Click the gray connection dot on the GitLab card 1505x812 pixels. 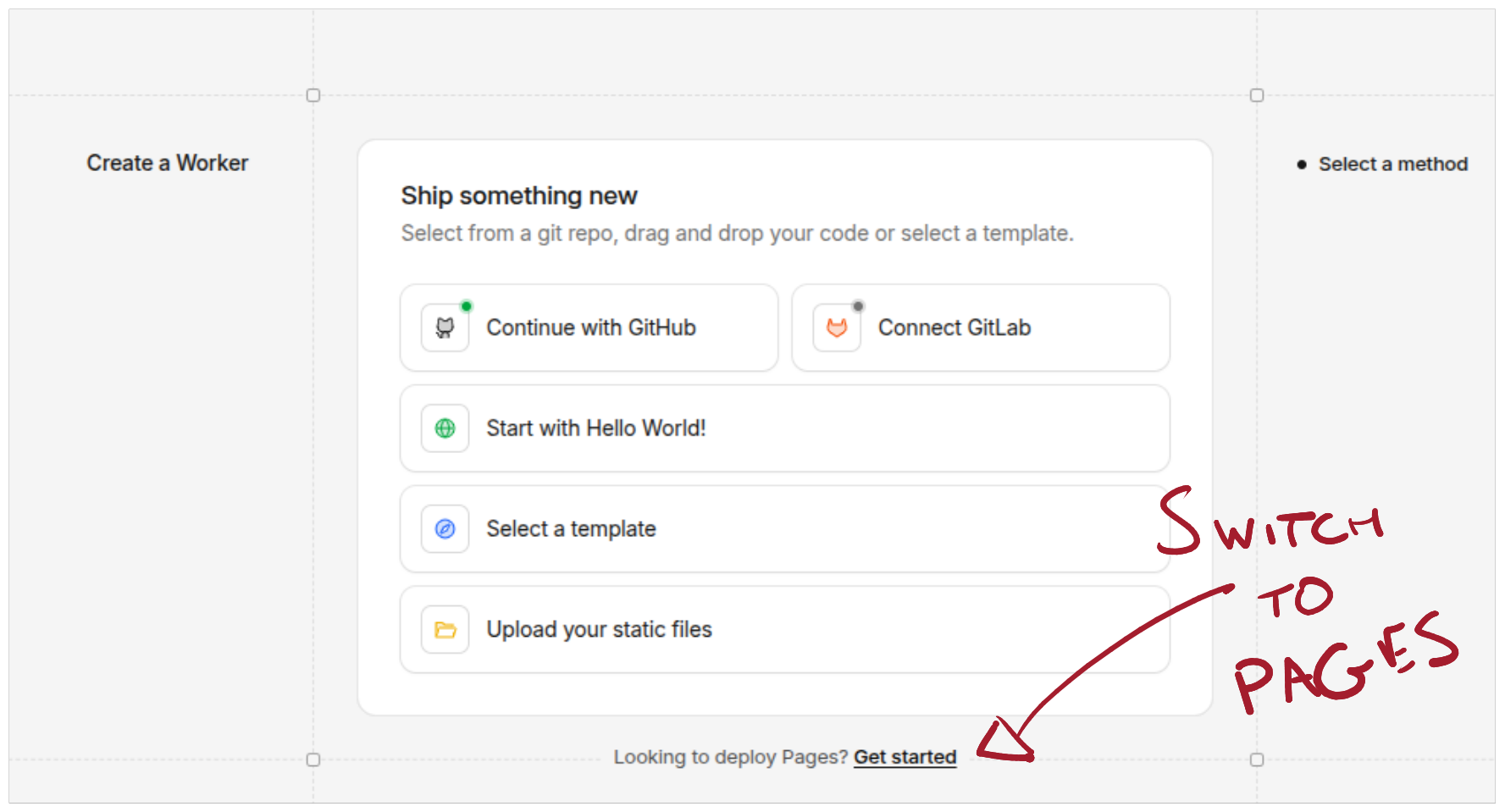(x=859, y=306)
